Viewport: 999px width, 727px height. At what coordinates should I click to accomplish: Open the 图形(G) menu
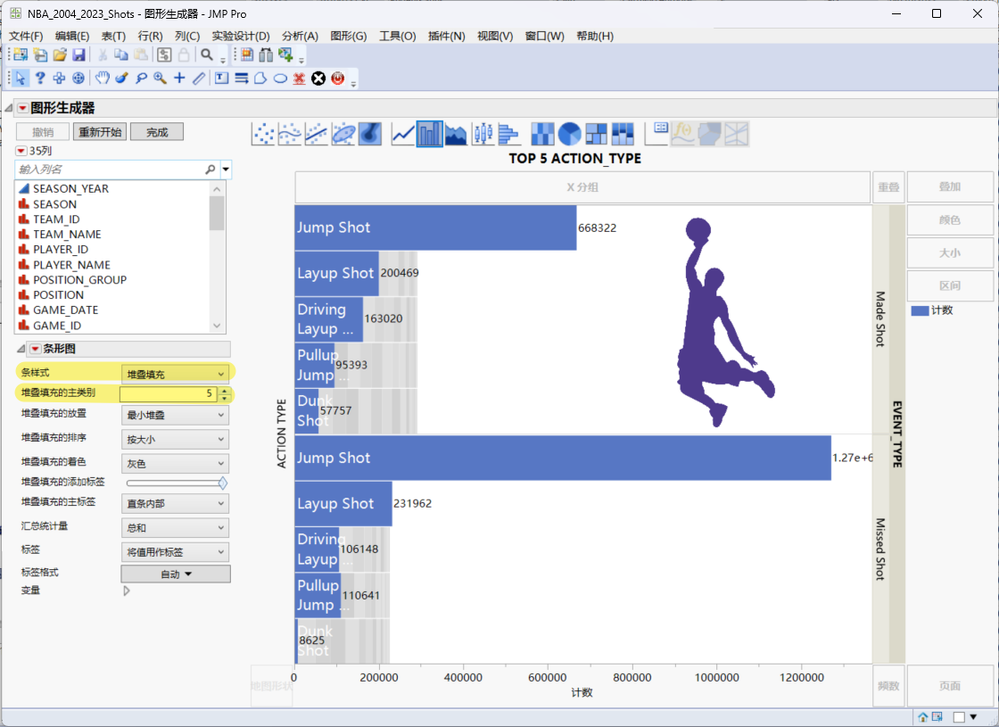348,36
